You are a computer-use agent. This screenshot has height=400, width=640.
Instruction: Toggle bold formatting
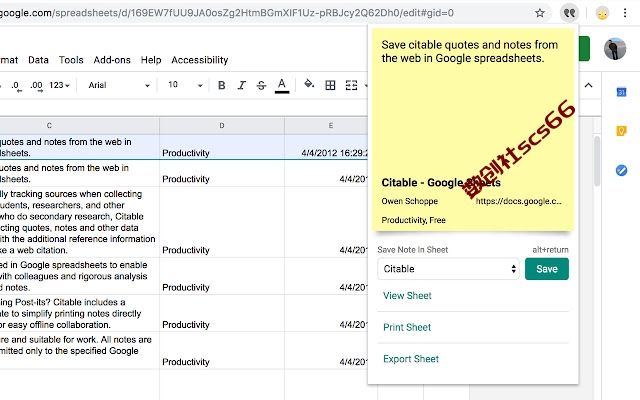pos(222,85)
